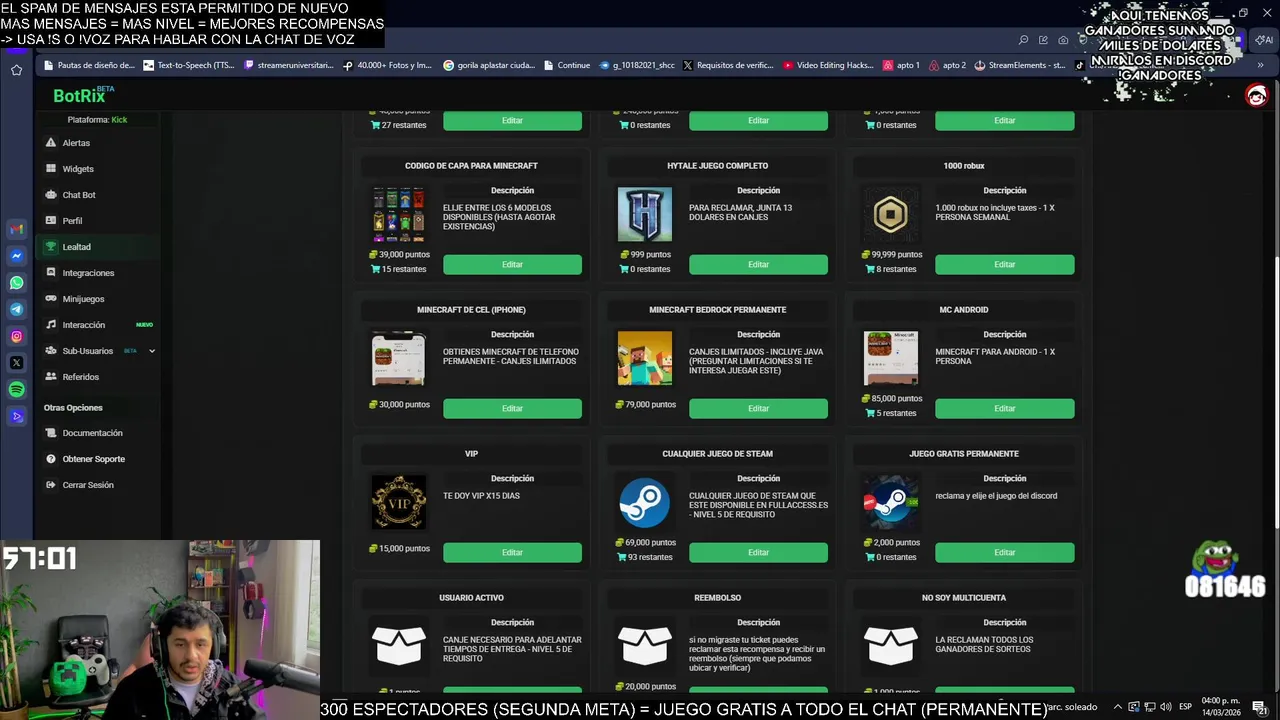Open X (Twitter) in the browser side panel
The height and width of the screenshot is (720, 1280).
pyautogui.click(x=16, y=363)
